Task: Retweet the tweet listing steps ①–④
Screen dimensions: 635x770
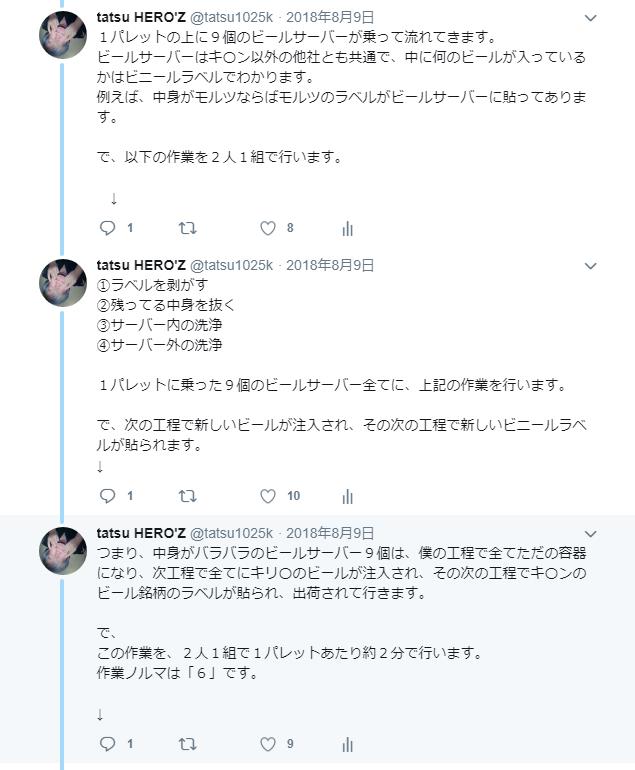Action: coord(187,495)
